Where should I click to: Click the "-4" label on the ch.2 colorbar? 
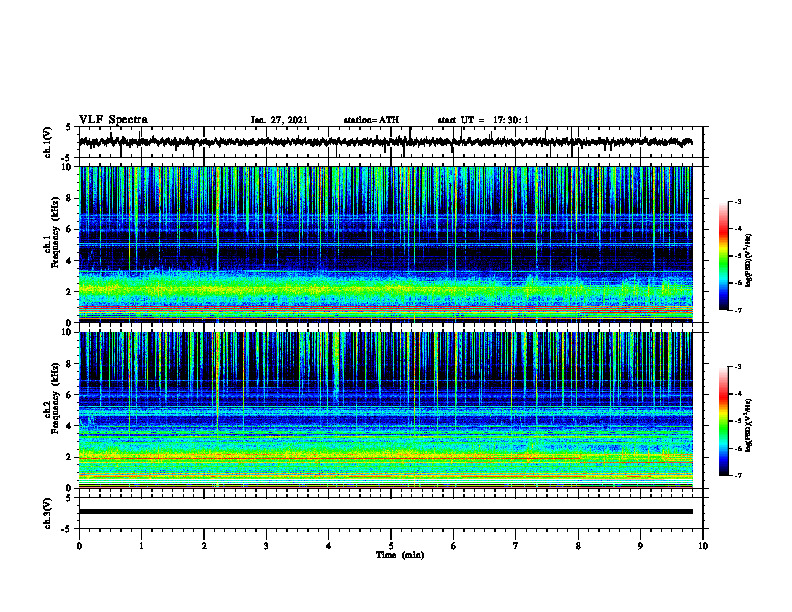pyautogui.click(x=738, y=394)
